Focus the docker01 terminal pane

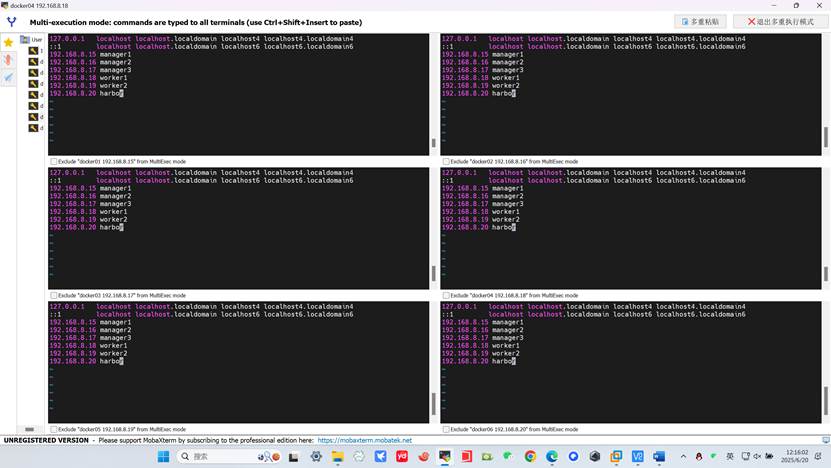pyautogui.click(x=238, y=94)
